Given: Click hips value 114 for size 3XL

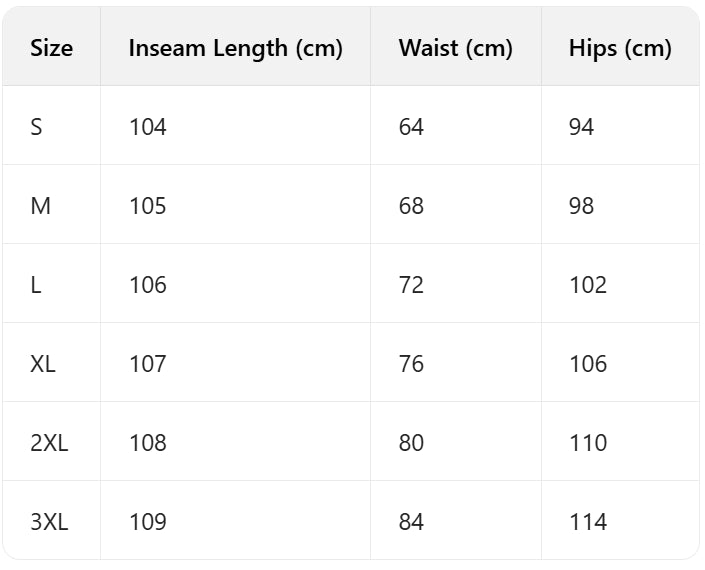Looking at the screenshot, I should (588, 522).
